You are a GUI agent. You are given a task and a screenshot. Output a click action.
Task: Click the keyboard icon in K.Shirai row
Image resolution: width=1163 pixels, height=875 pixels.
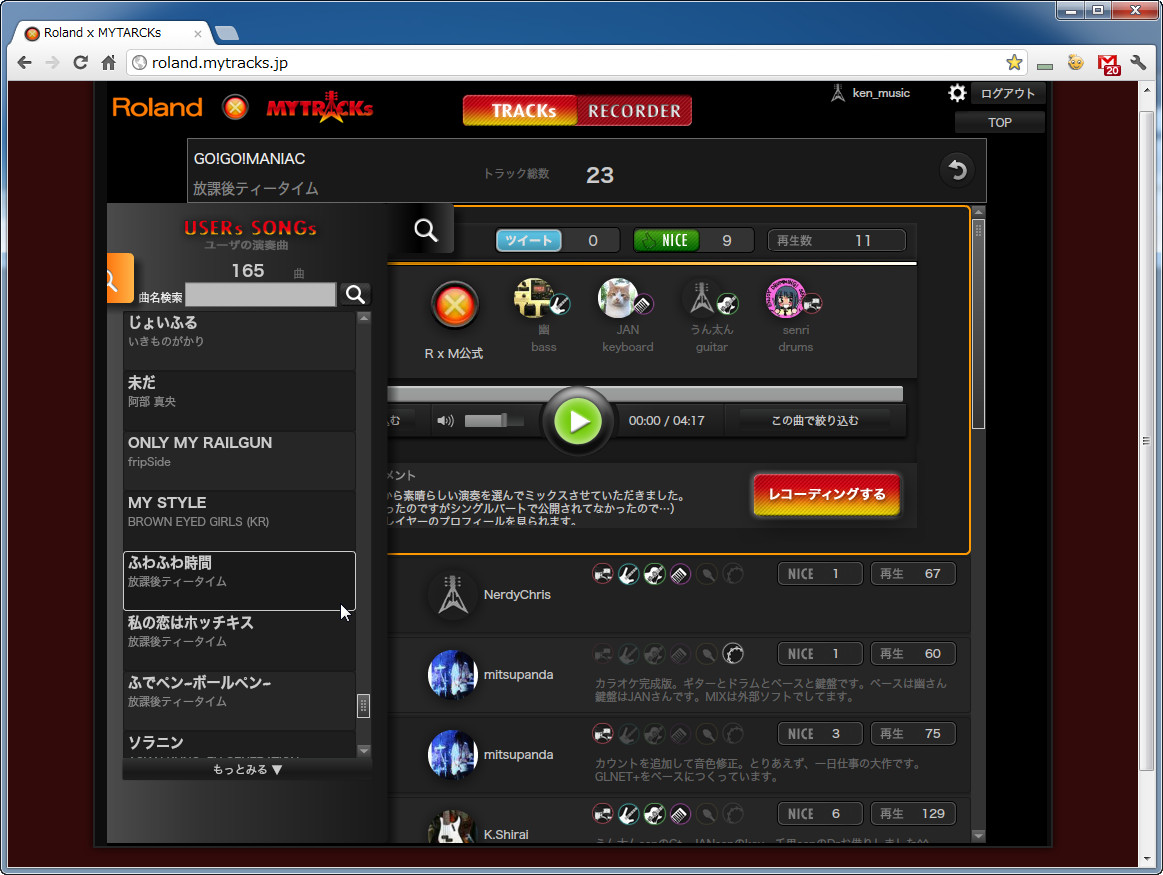(x=681, y=814)
